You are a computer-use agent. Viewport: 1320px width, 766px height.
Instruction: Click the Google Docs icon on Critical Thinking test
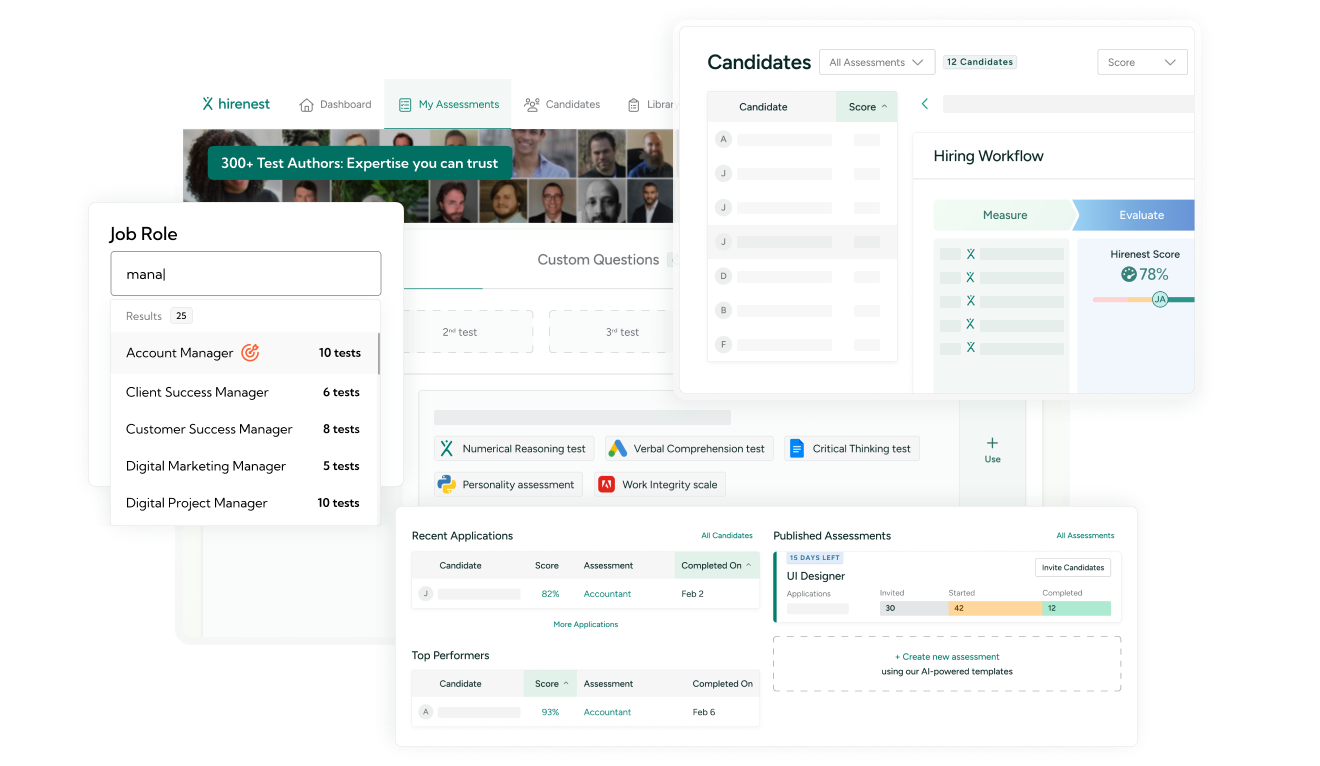[x=796, y=449]
